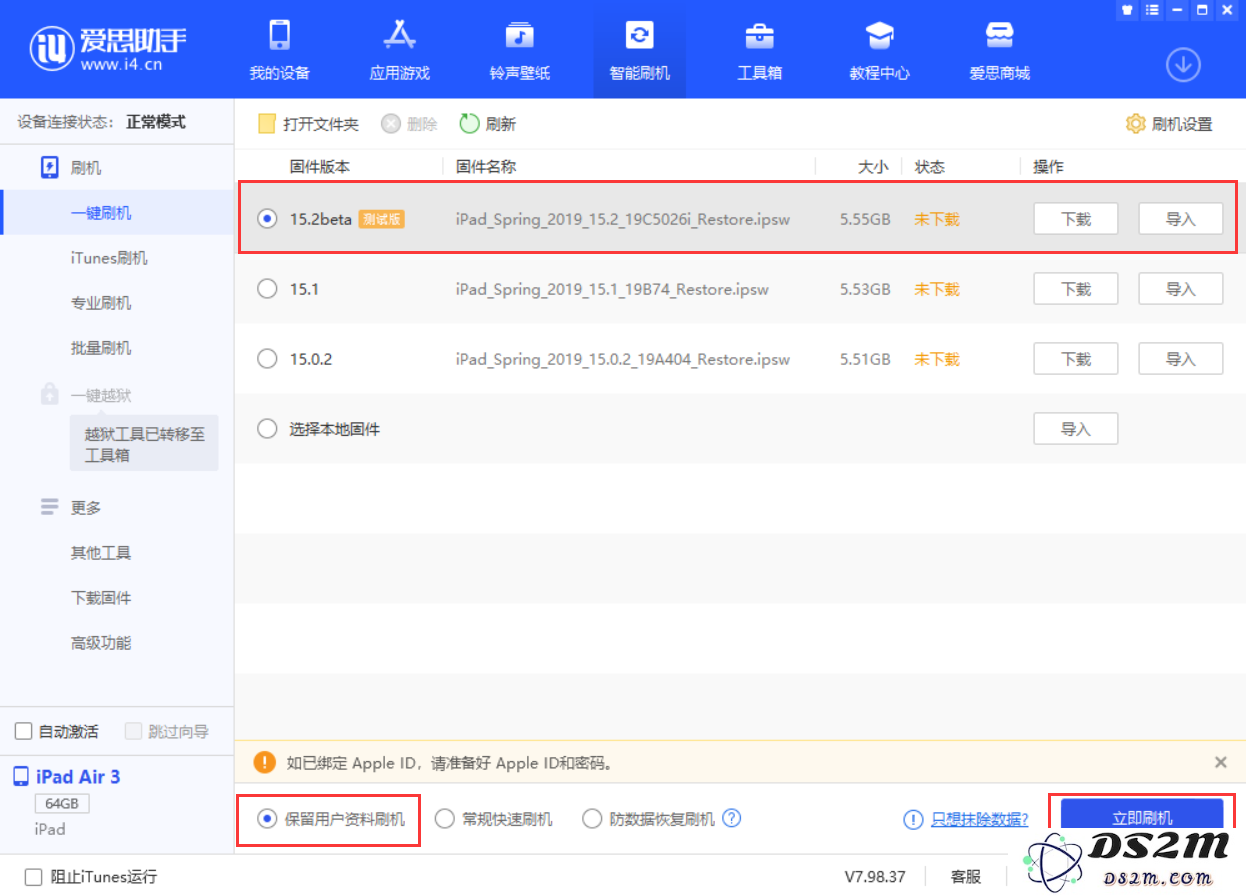1246x896 pixels.
Task: Toggle 阻止iTunes运行 checkbox
Action: click(x=34, y=877)
